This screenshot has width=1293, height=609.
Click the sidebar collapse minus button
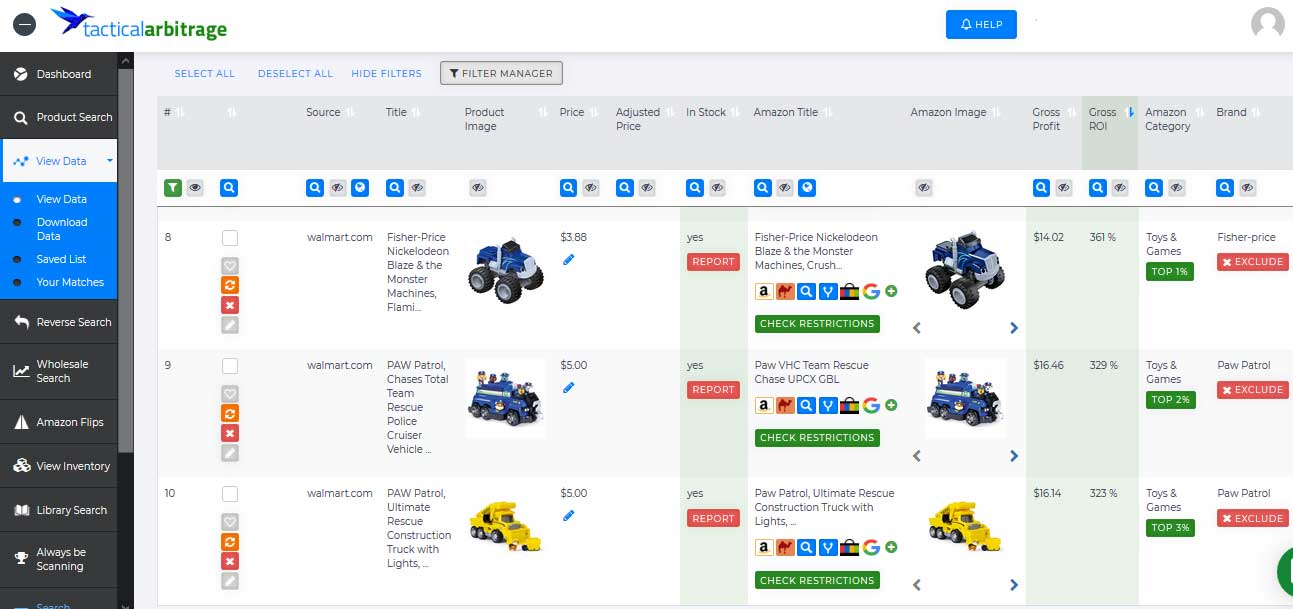pos(24,24)
